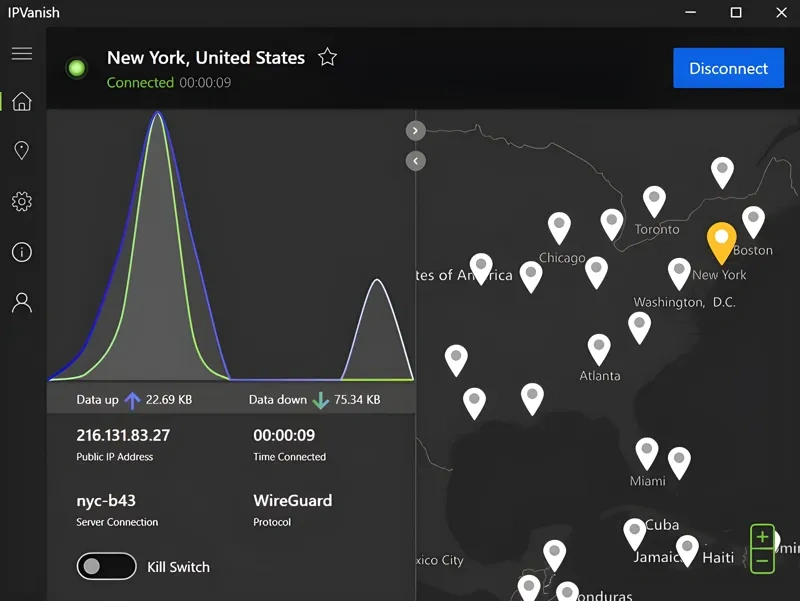800x601 pixels.
Task: Open the Information icon in sidebar
Action: pyautogui.click(x=22, y=252)
